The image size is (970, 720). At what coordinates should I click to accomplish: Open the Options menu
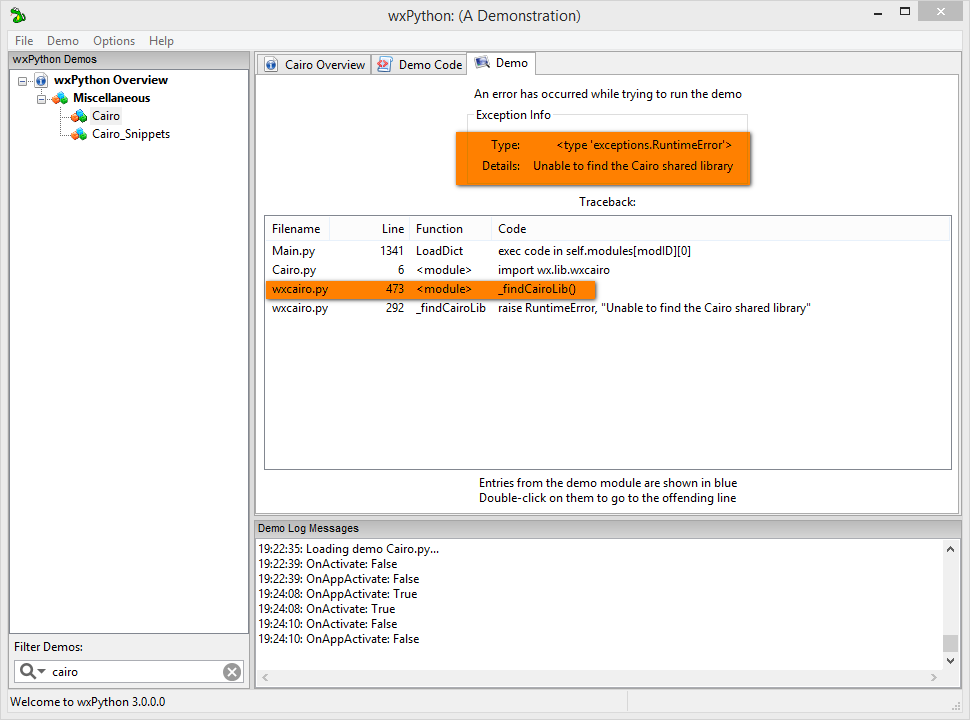[114, 41]
